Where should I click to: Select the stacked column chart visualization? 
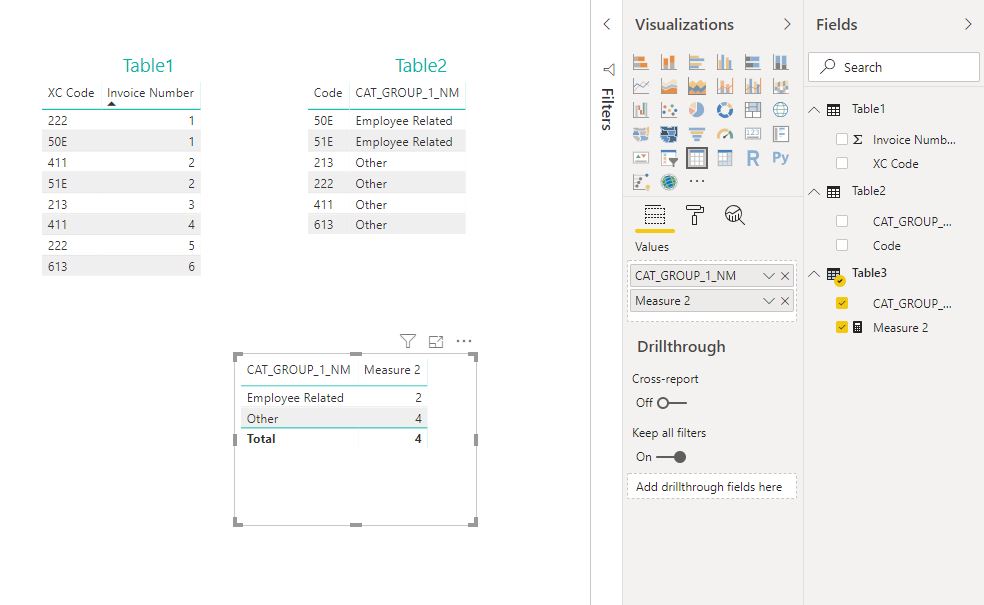coord(669,62)
